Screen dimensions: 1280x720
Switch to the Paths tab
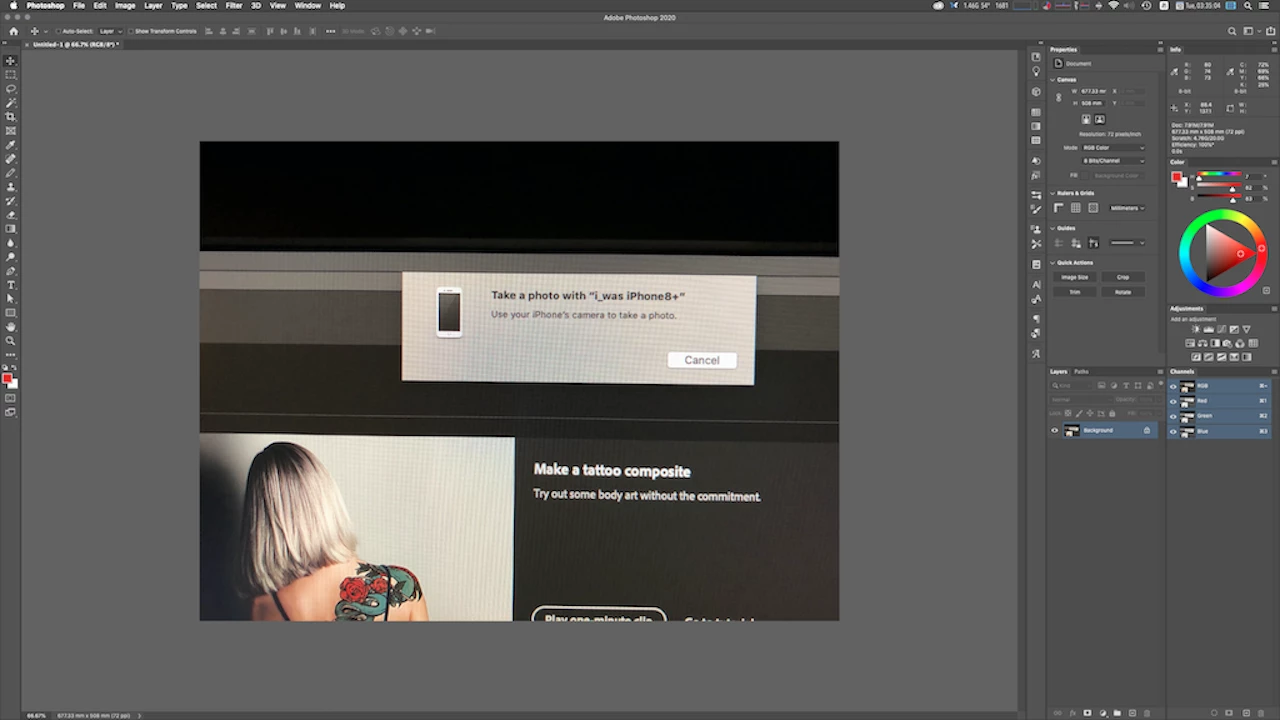pyautogui.click(x=1081, y=371)
